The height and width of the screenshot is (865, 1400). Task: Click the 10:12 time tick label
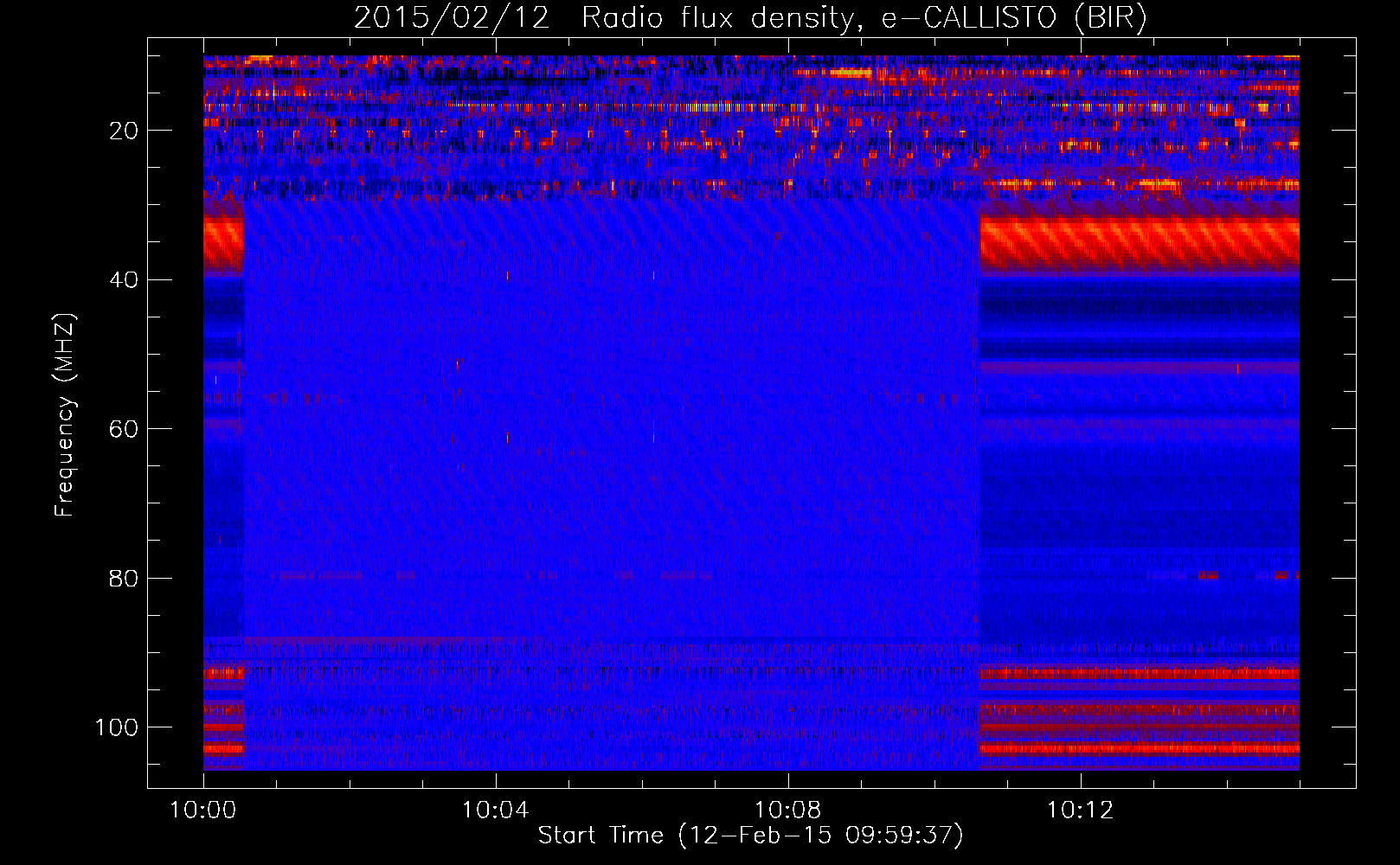pos(1080,811)
